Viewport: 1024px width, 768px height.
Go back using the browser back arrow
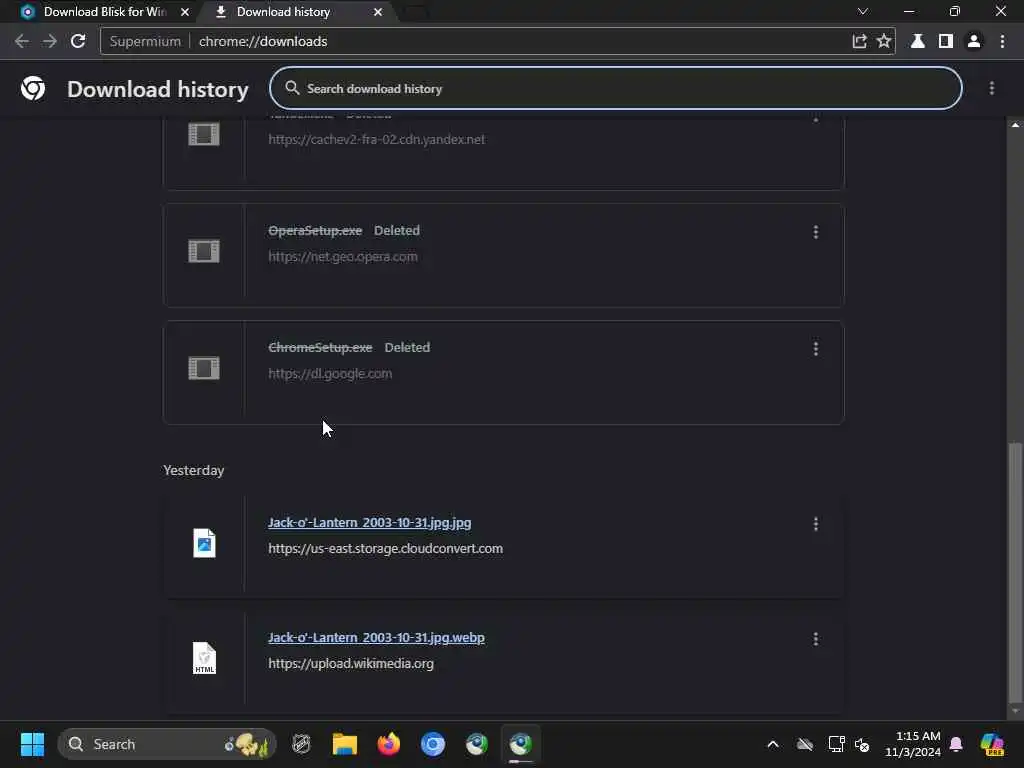(22, 41)
